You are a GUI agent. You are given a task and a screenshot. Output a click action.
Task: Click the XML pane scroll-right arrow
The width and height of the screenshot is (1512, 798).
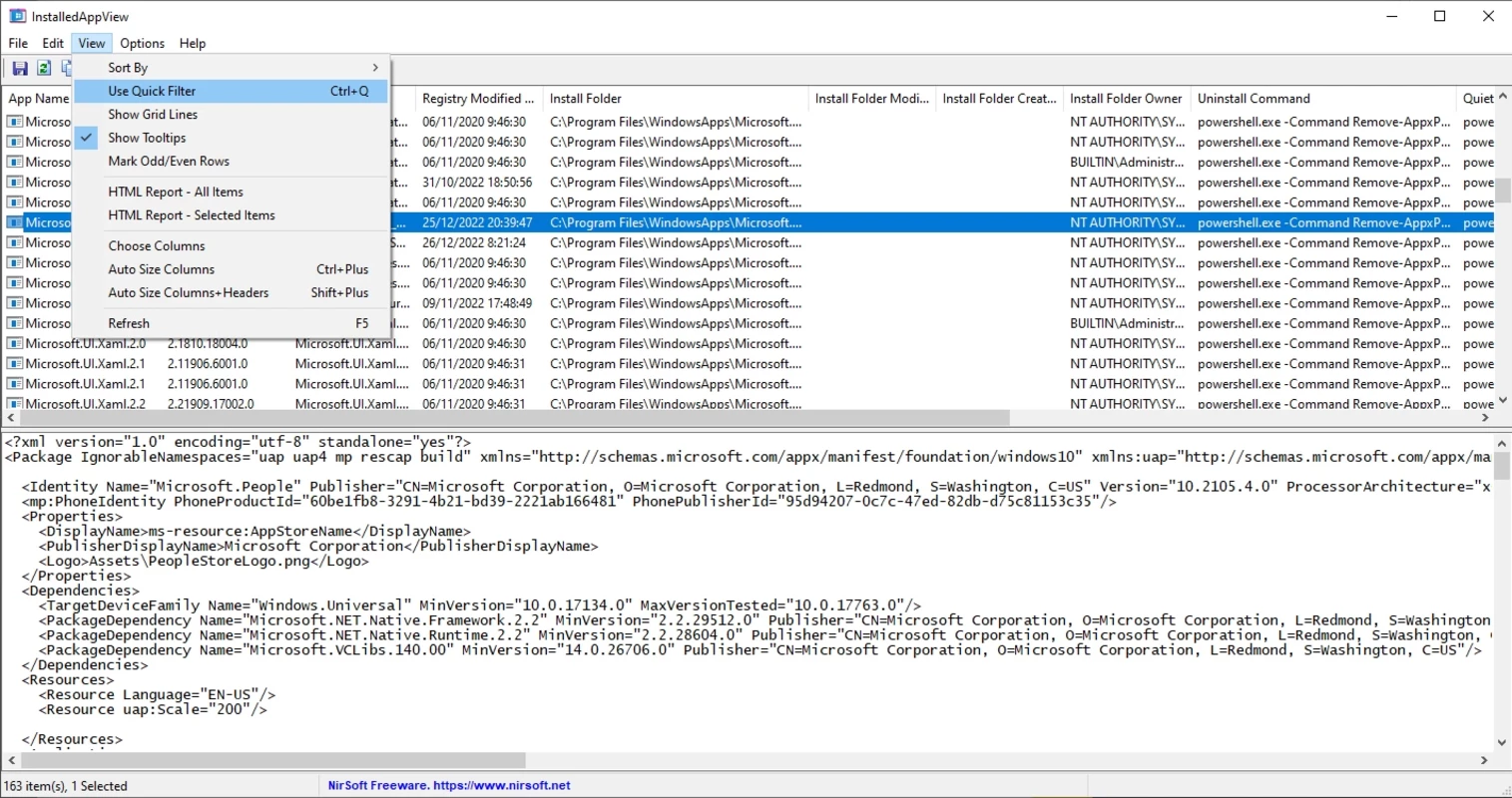[1485, 760]
